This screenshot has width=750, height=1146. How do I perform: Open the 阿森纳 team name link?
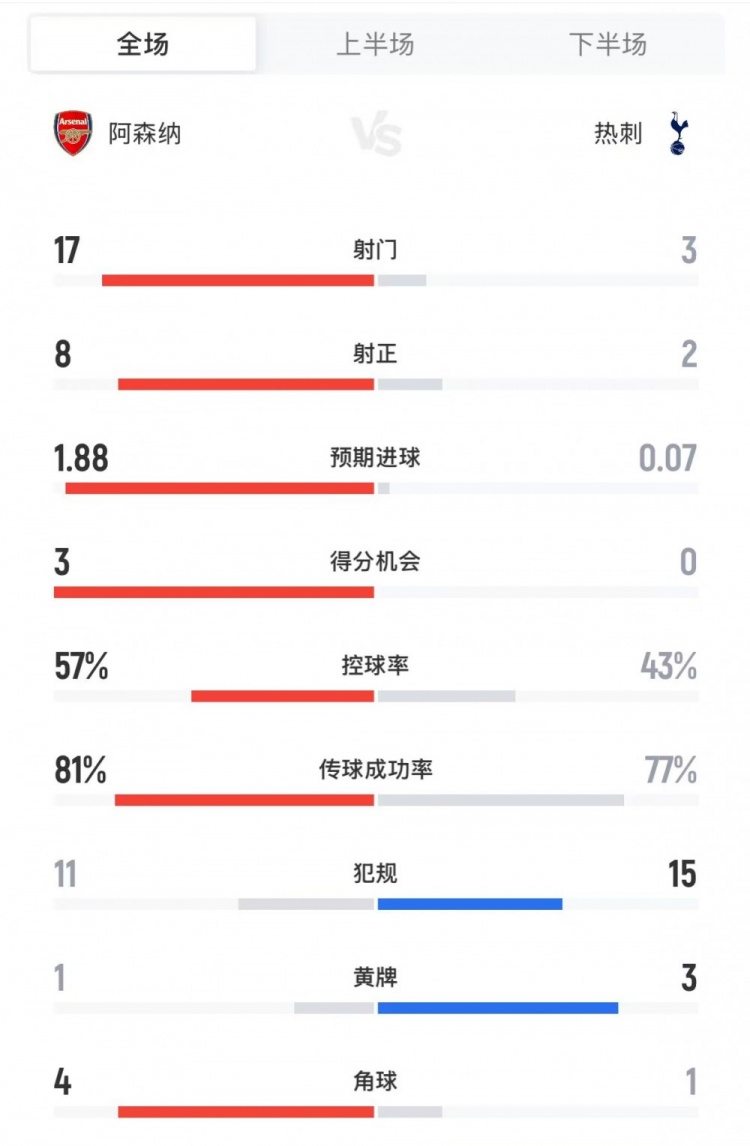(x=145, y=134)
